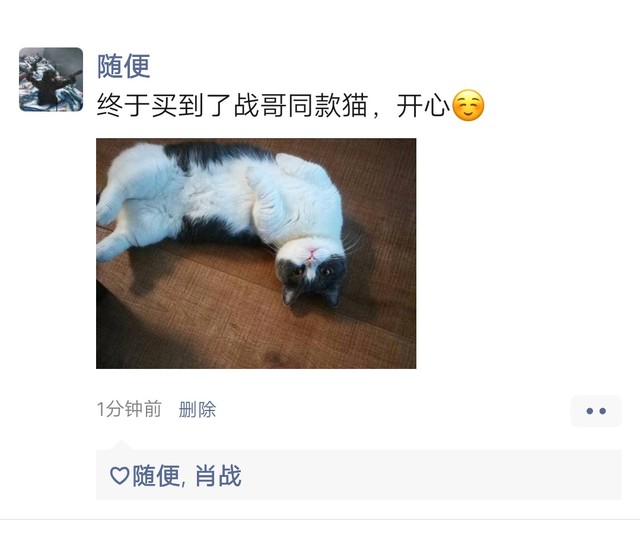This screenshot has height=538, width=640.
Task: Click the cat's face in the photo
Action: coord(310,271)
